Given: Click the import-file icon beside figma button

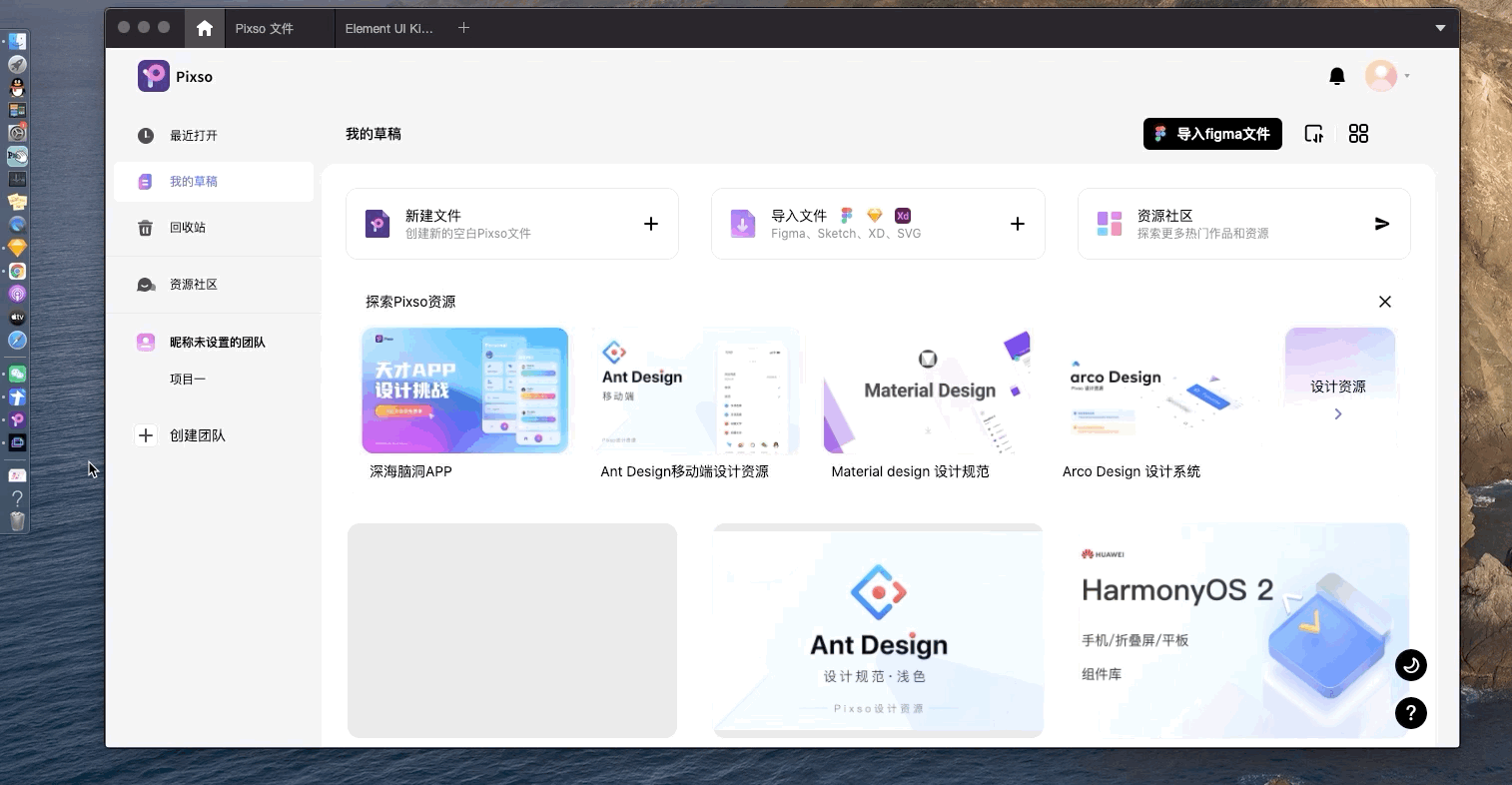Looking at the screenshot, I should [1314, 134].
